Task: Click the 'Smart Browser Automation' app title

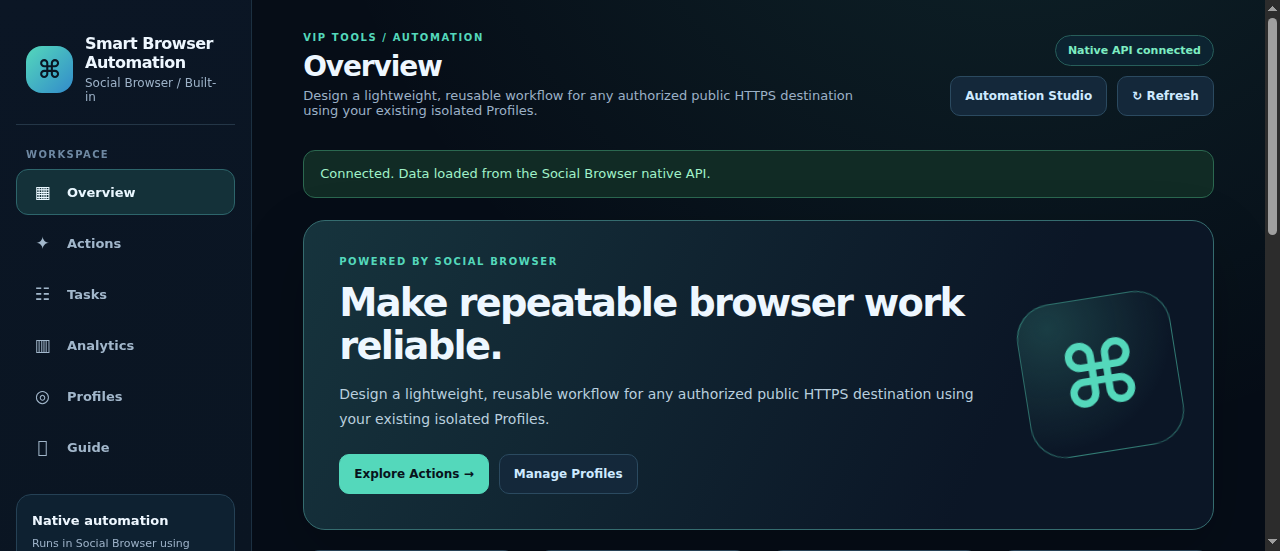Action: point(149,53)
